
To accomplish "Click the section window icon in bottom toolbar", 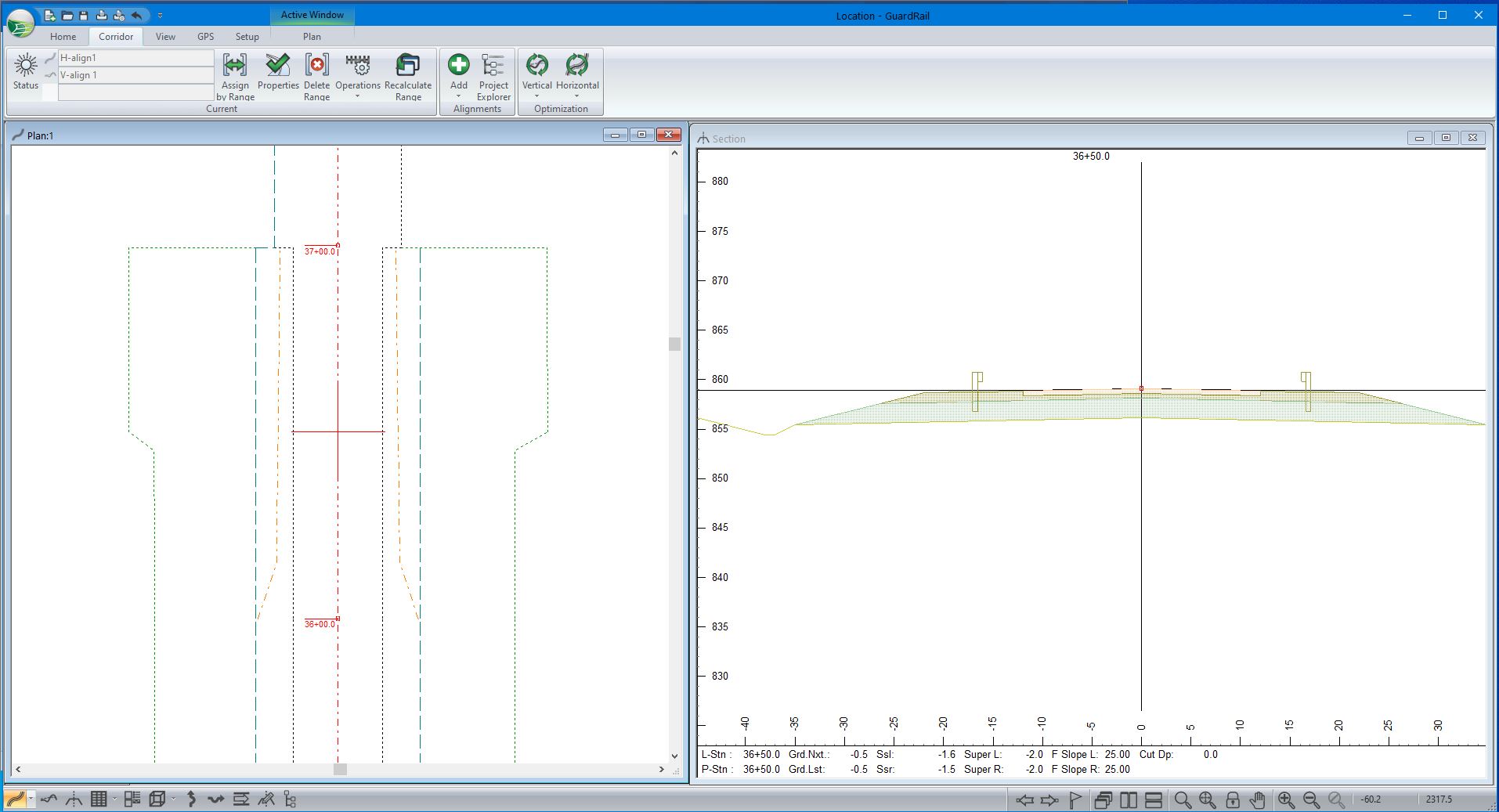I will [x=74, y=799].
